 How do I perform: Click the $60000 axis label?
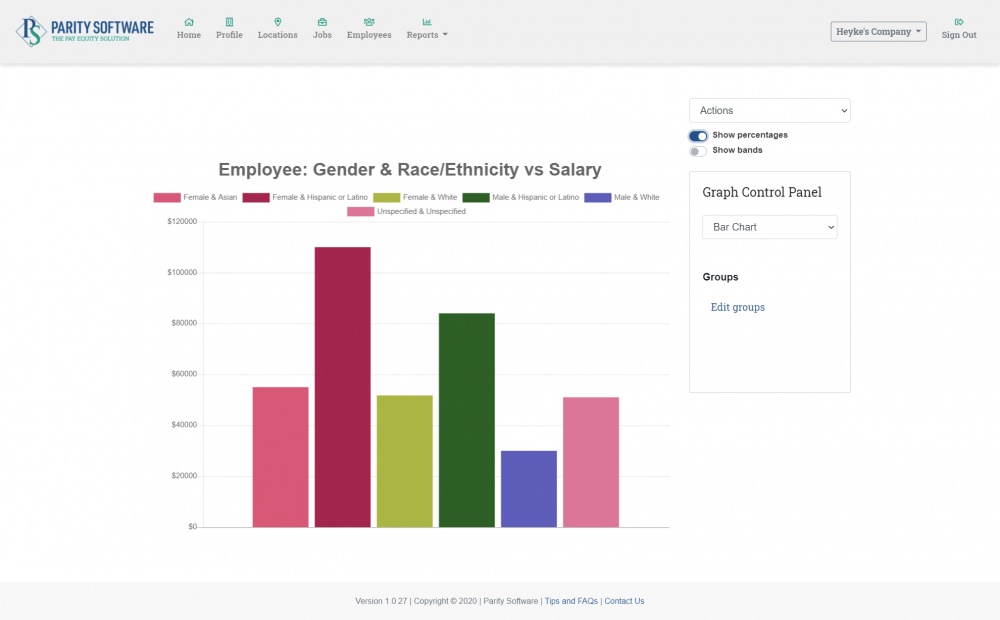point(184,374)
